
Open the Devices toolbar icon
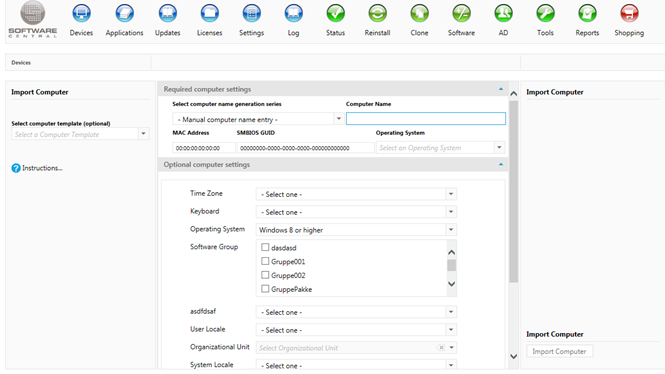pos(81,14)
